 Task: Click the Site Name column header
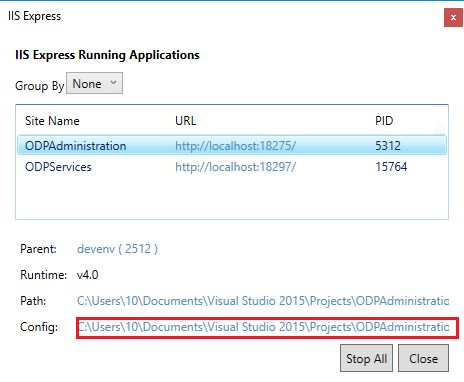click(x=52, y=121)
